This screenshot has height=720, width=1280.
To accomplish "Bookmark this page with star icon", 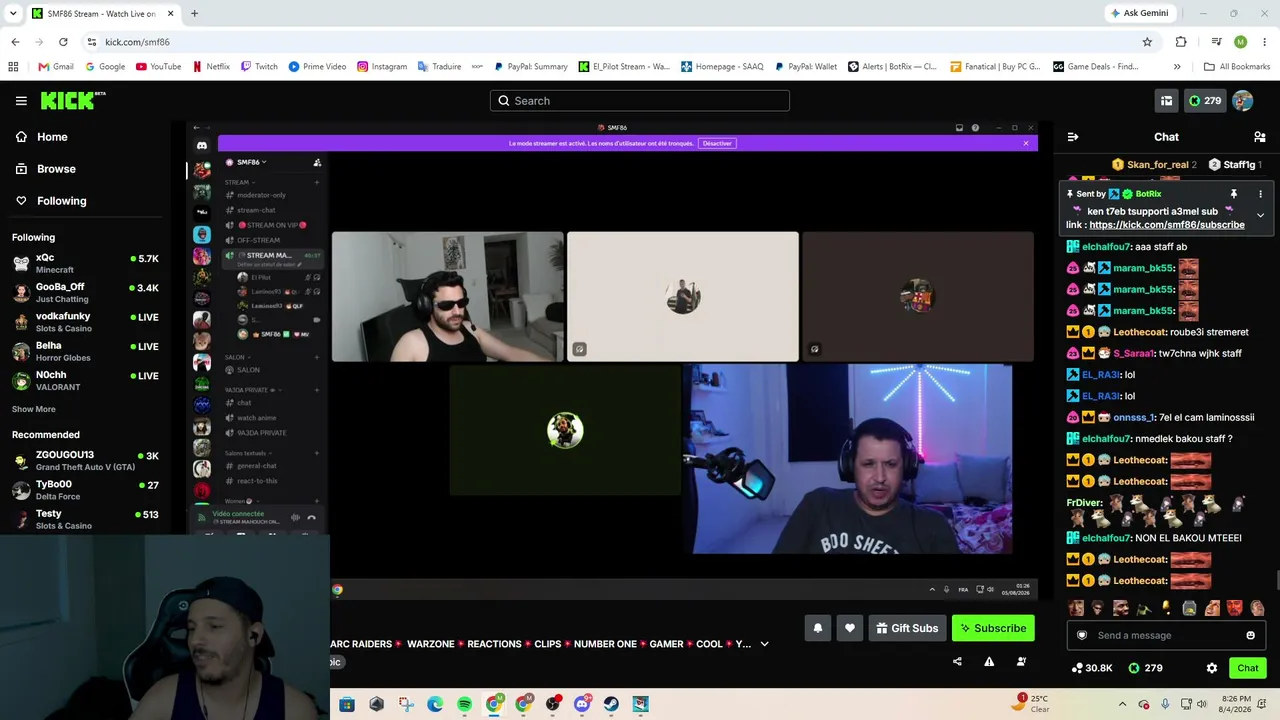I will tap(1147, 42).
